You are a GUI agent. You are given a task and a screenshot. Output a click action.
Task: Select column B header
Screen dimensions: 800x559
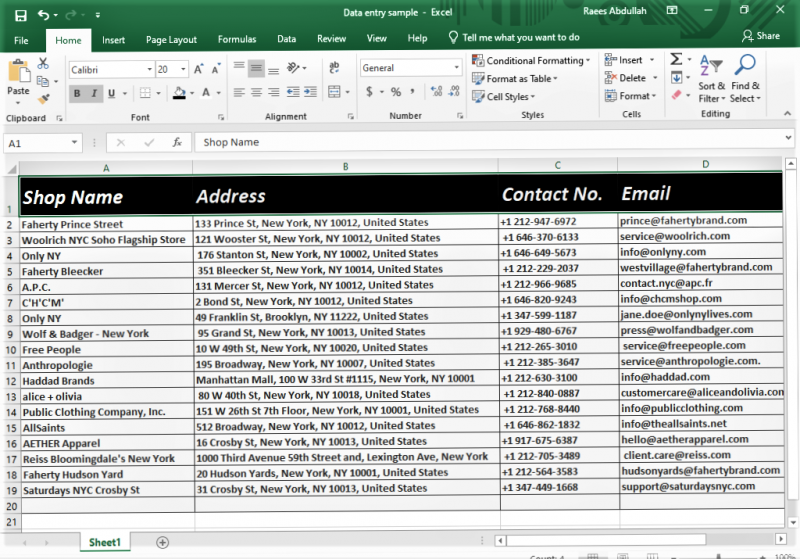pos(345,166)
